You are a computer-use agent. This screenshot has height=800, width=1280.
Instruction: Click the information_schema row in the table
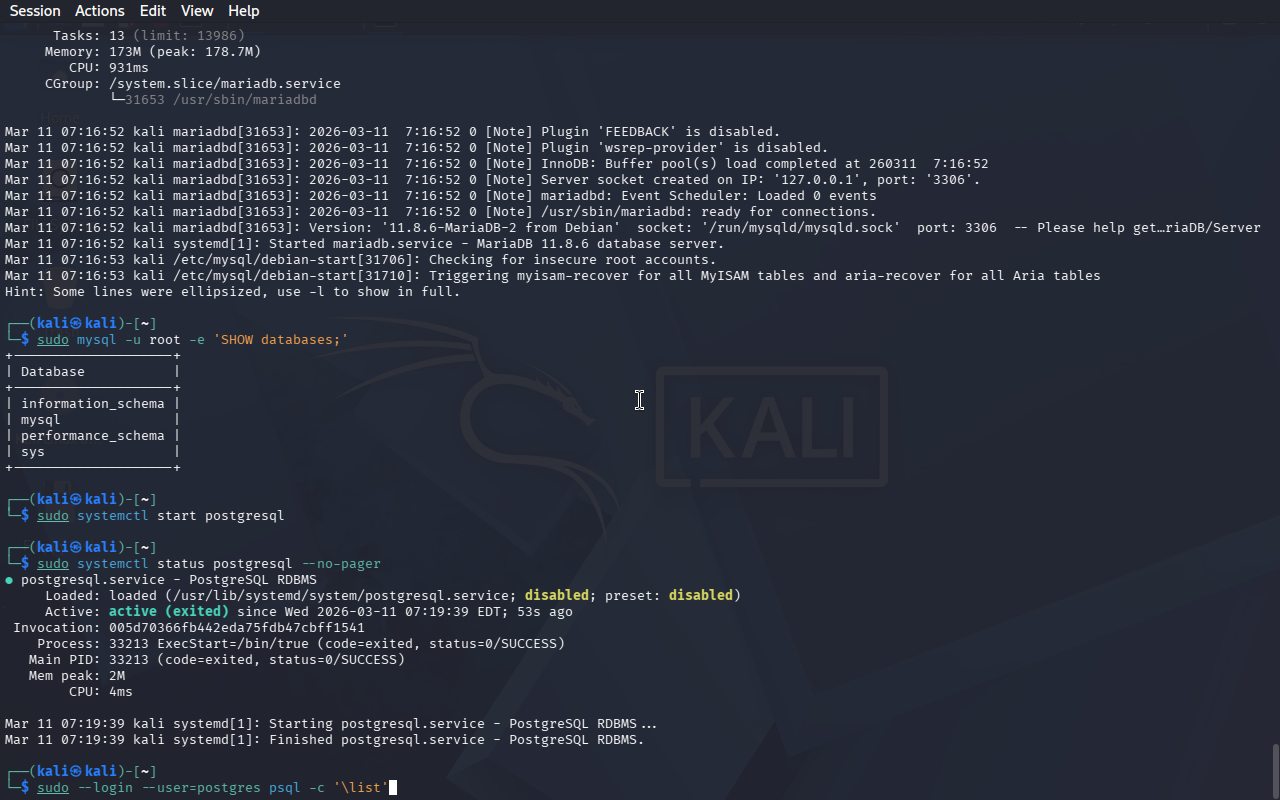click(92, 404)
